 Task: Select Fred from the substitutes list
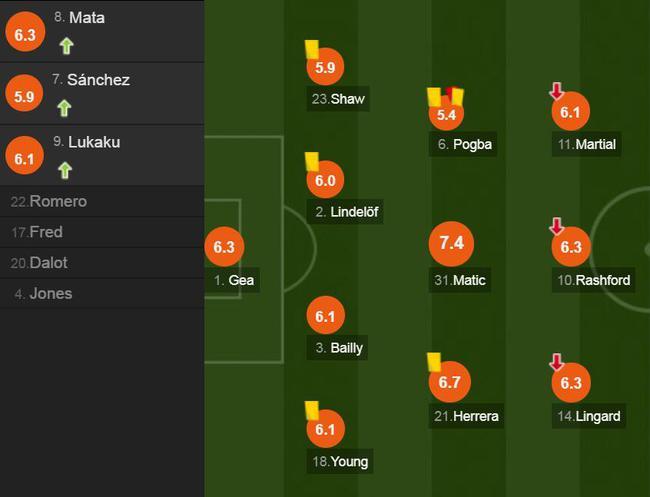pyautogui.click(x=102, y=232)
